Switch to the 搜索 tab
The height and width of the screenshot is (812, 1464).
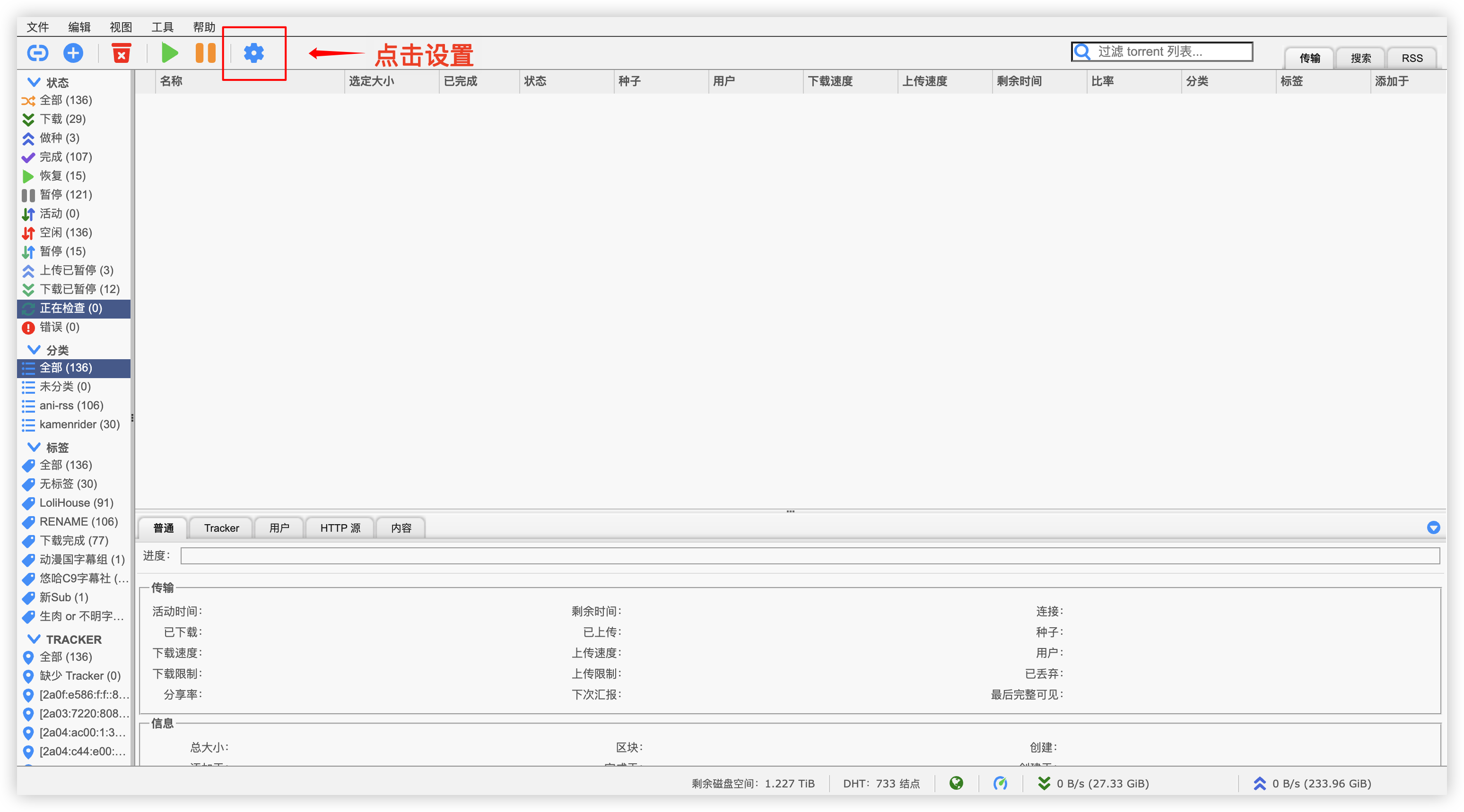click(x=1360, y=58)
